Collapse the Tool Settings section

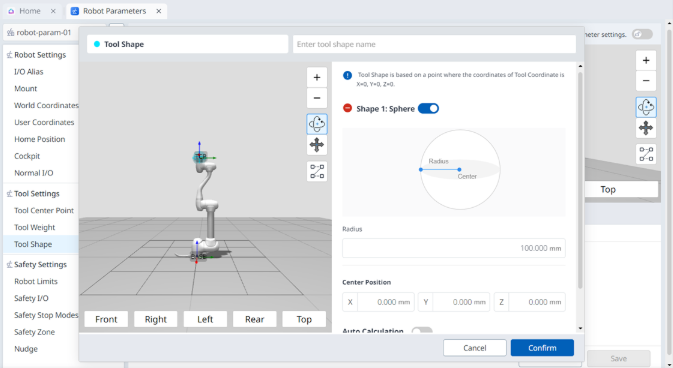(33, 194)
